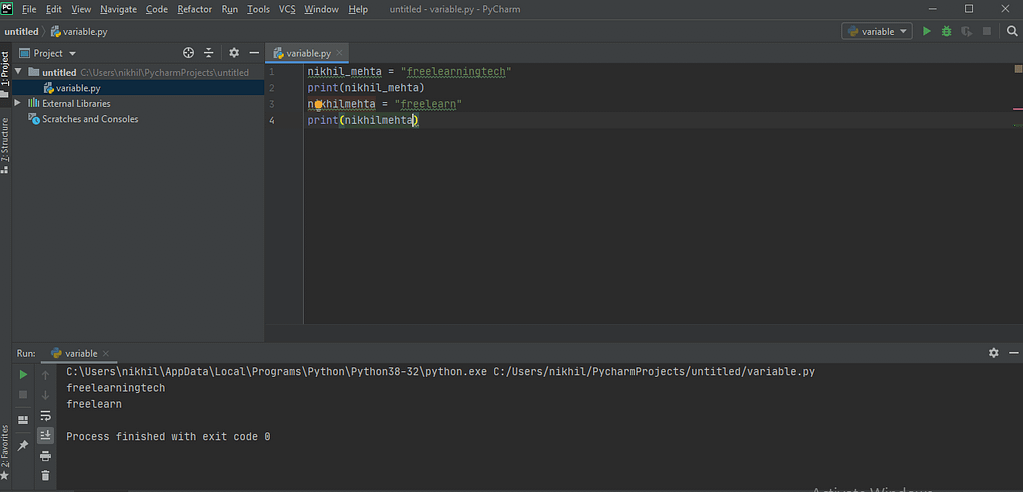Click the 'freelearningtech' line in the console output
This screenshot has width=1023, height=492.
point(115,388)
